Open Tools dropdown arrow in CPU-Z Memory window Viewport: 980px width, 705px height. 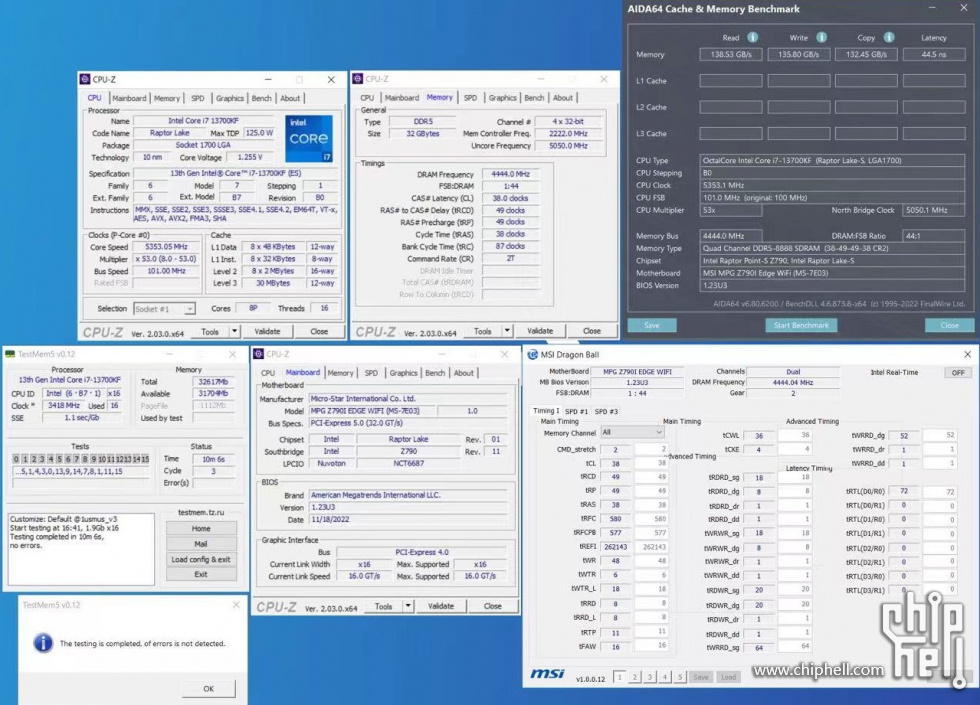pos(507,331)
